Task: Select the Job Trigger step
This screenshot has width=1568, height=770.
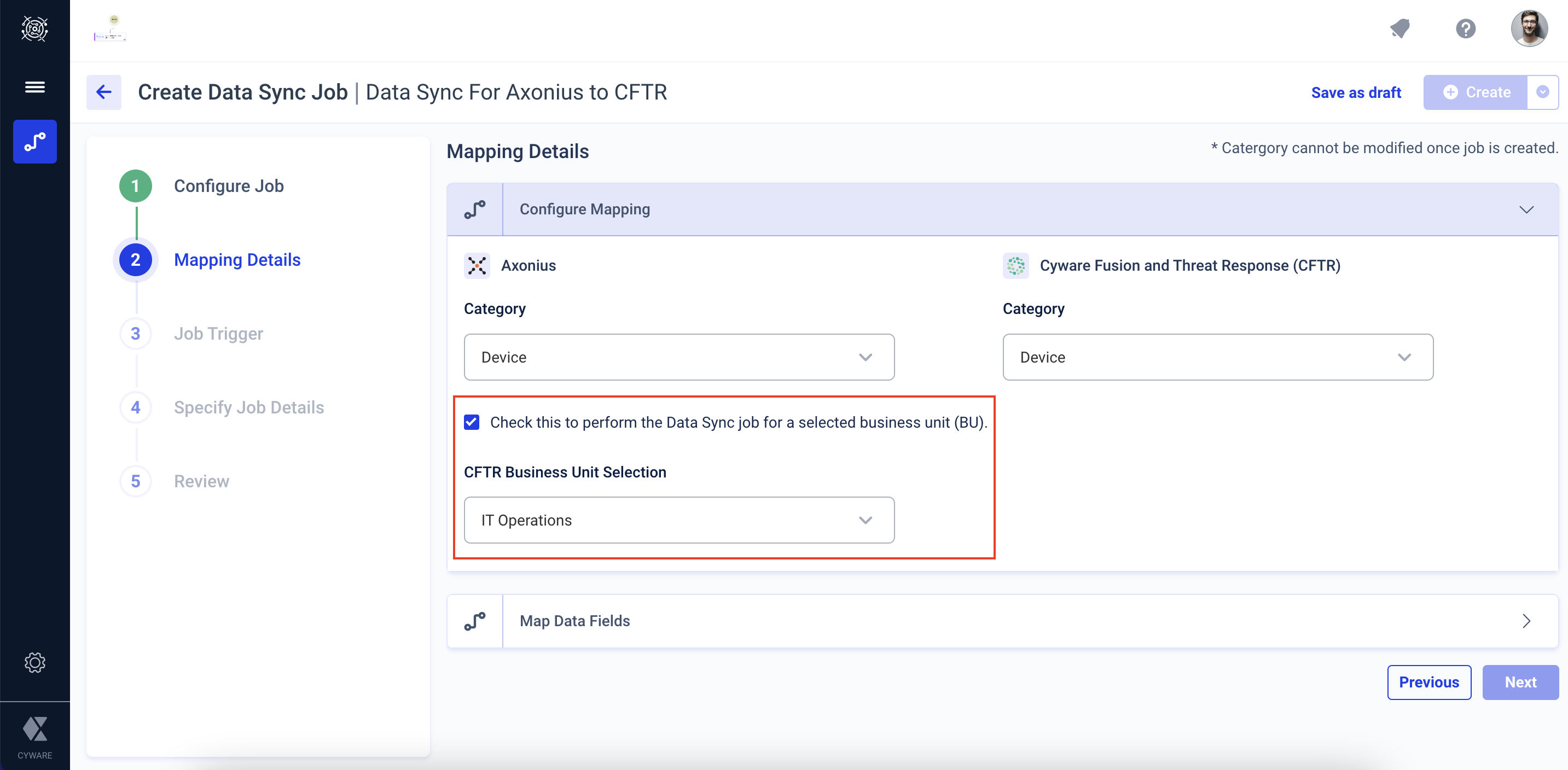Action: coord(218,333)
